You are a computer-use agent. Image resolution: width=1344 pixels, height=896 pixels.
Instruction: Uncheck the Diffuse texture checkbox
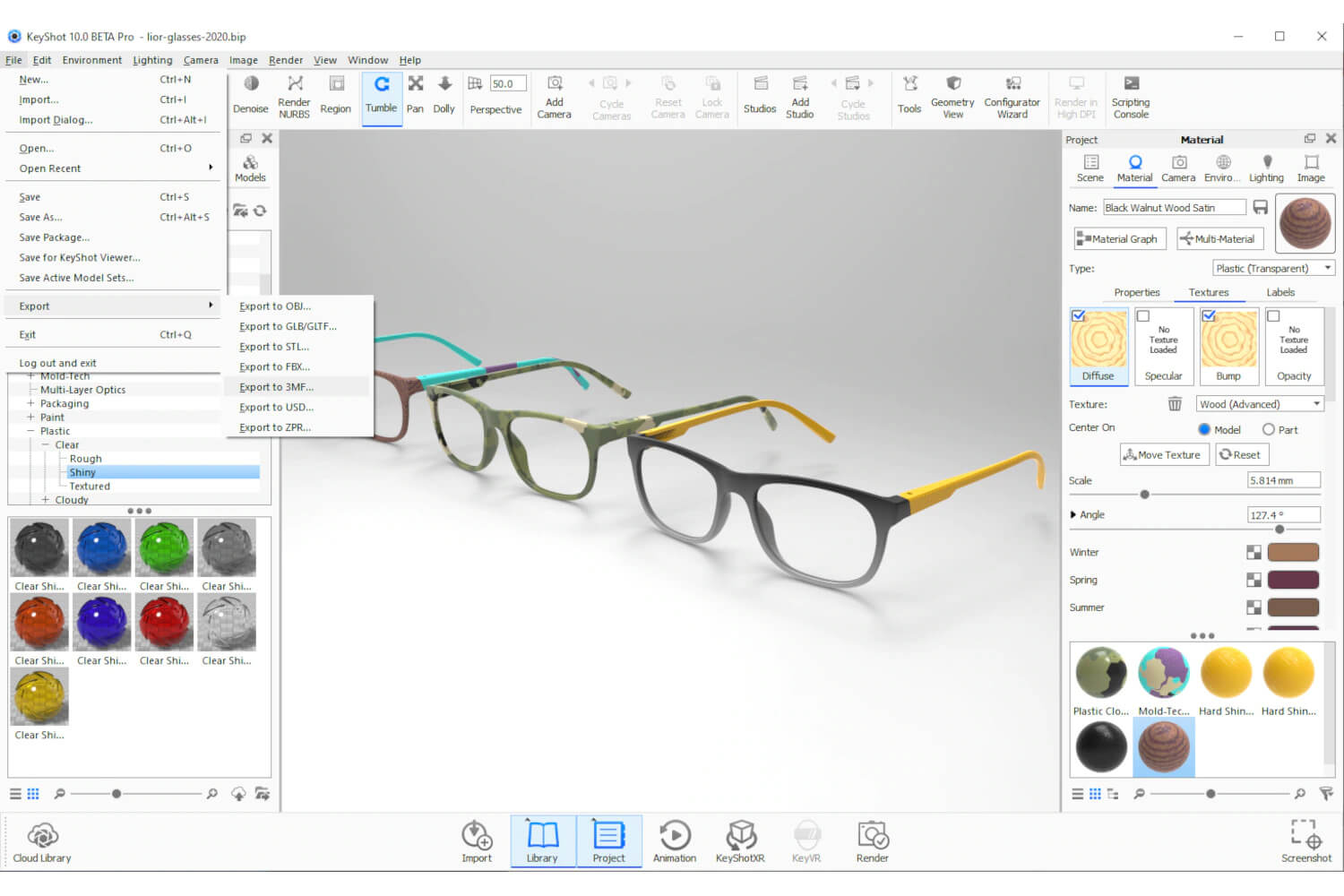1079,316
